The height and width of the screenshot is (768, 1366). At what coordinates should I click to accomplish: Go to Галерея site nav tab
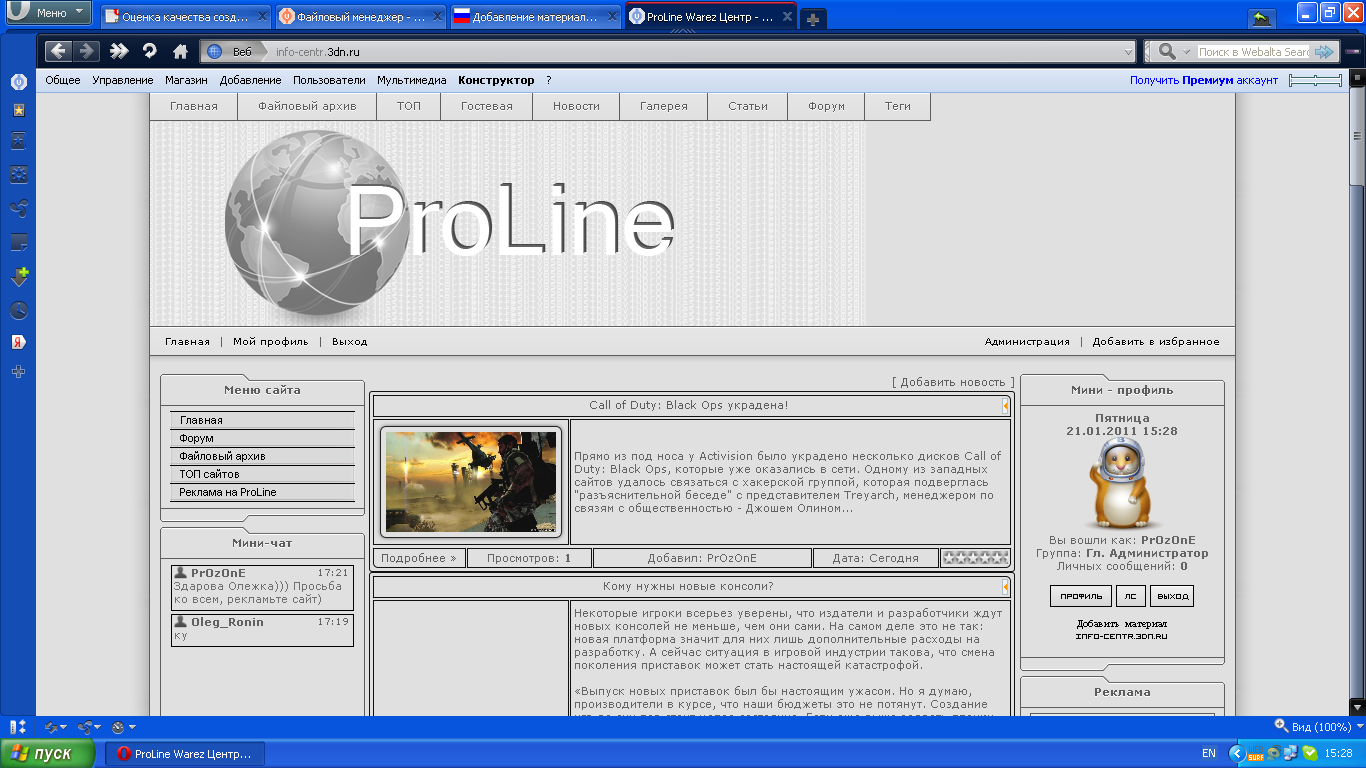click(x=664, y=106)
